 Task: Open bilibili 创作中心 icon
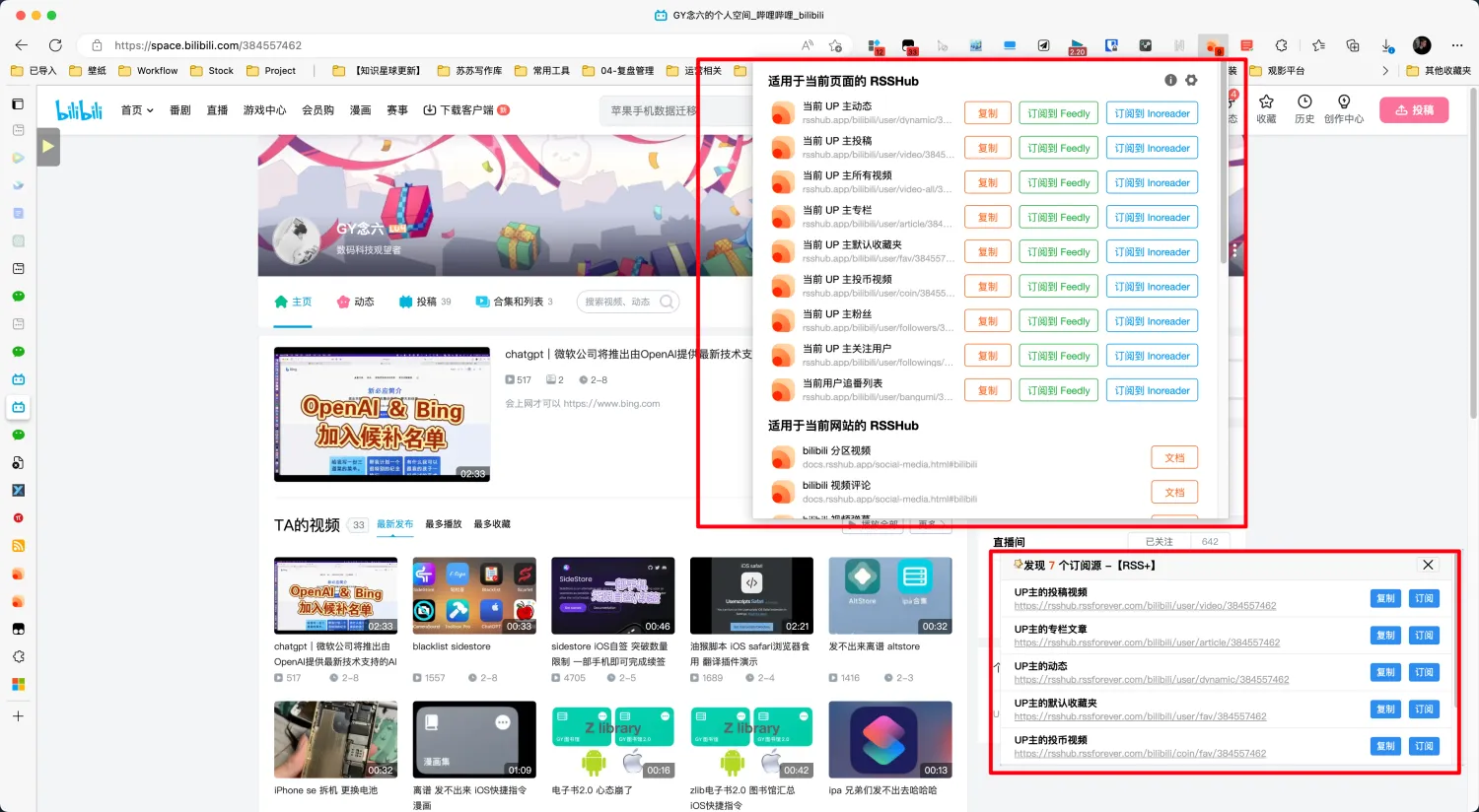(x=1344, y=109)
